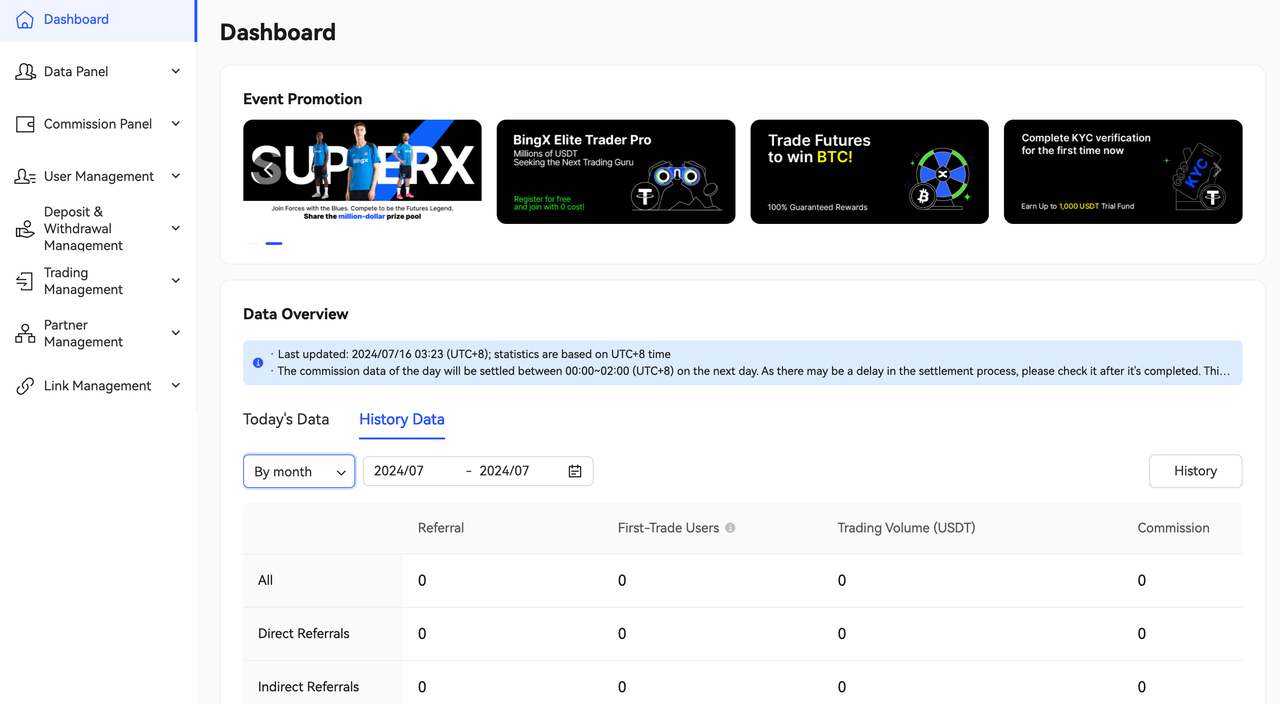Expand the Data Panel chevron
The width and height of the screenshot is (1280, 704).
pyautogui.click(x=176, y=72)
